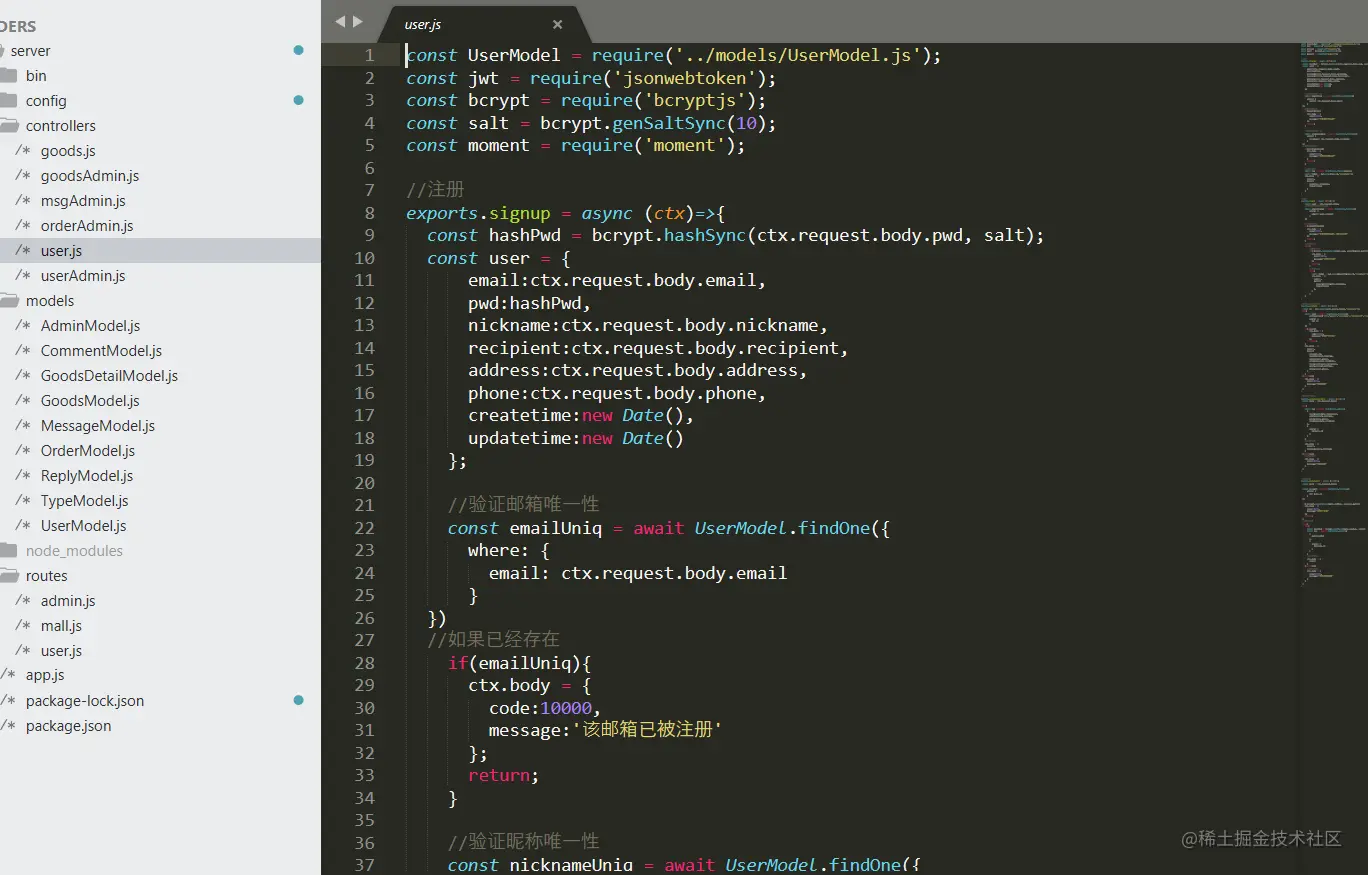This screenshot has width=1368, height=875.
Task: Open package.json in the sidebar
Action: click(68, 726)
